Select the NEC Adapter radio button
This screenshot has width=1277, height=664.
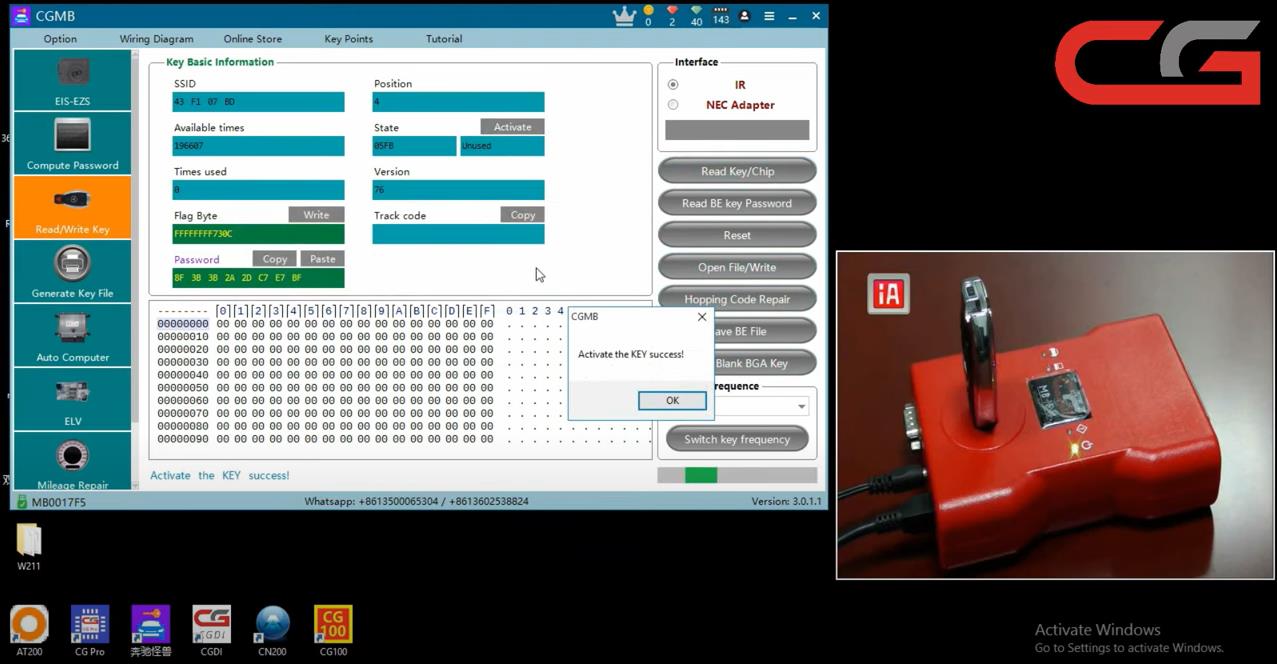click(673, 105)
